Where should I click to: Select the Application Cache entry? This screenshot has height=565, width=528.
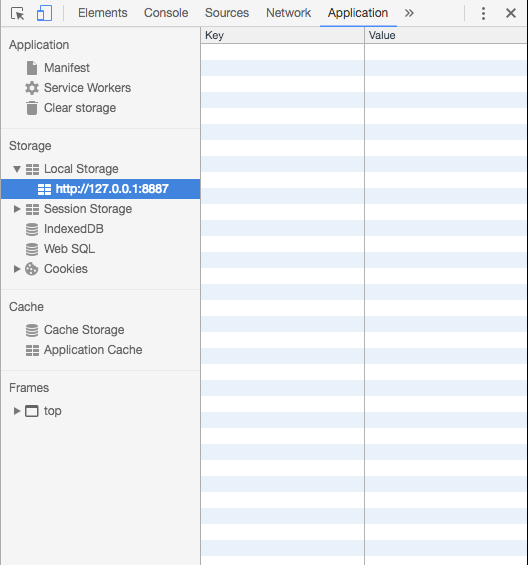point(93,350)
